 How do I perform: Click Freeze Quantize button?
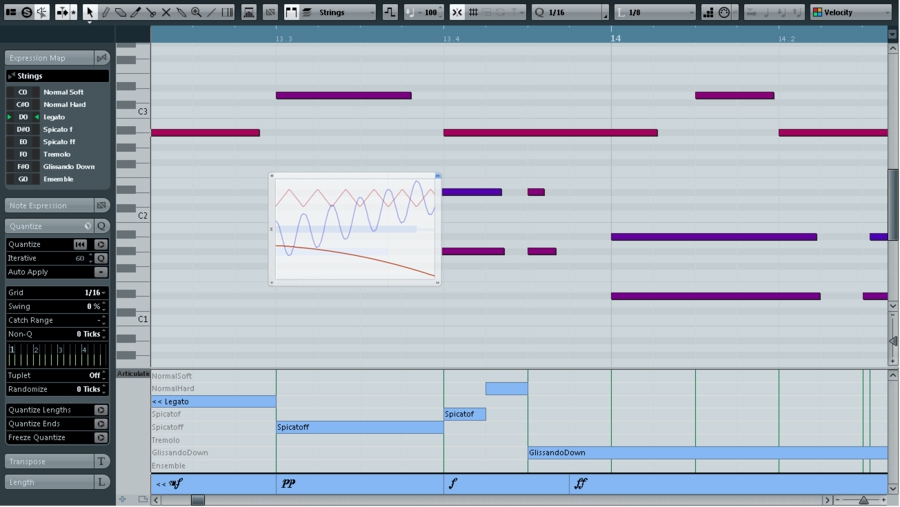click(101, 437)
